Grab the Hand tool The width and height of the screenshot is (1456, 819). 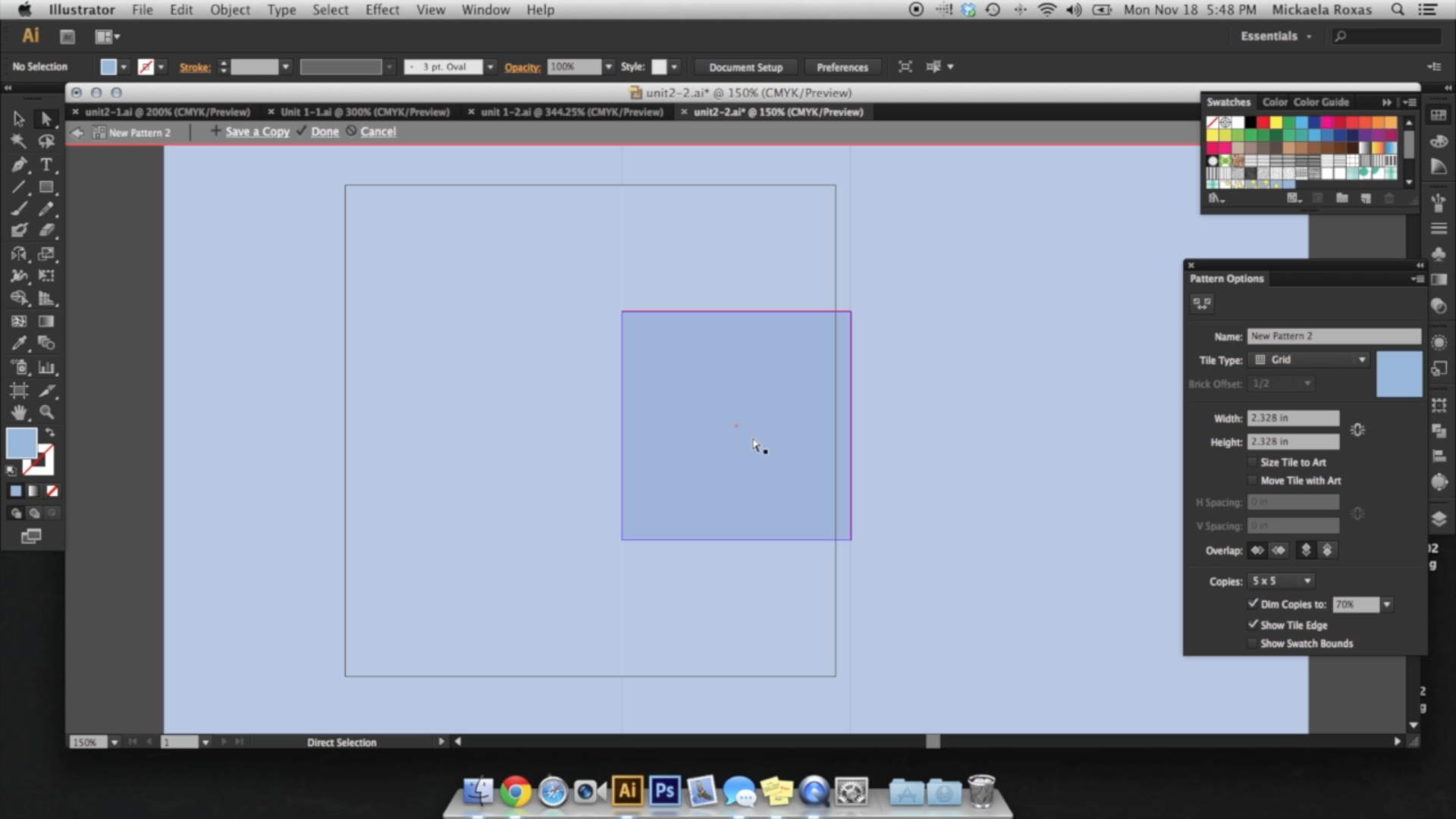(x=18, y=411)
